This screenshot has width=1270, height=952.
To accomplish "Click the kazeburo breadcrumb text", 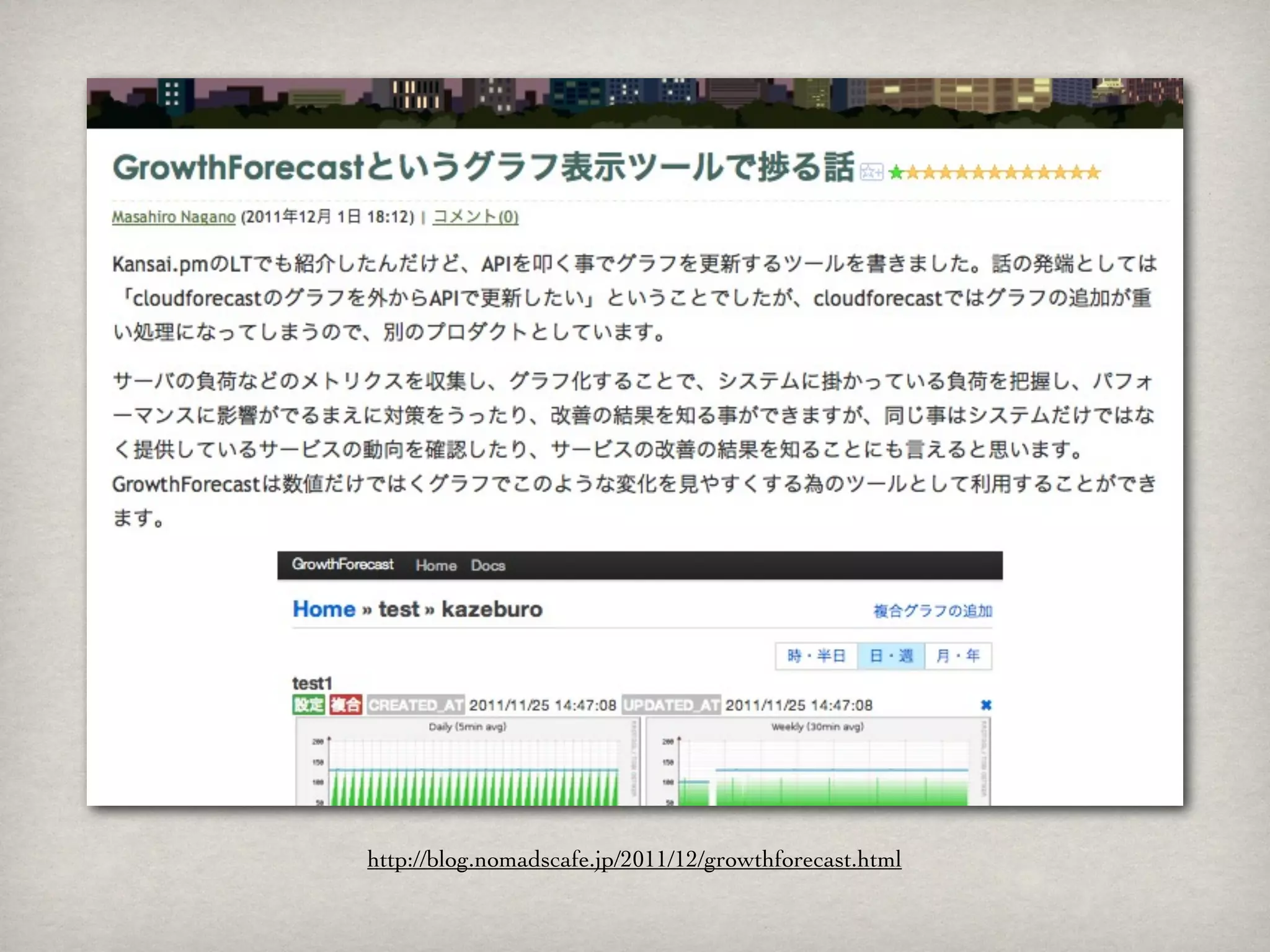I will coord(492,609).
